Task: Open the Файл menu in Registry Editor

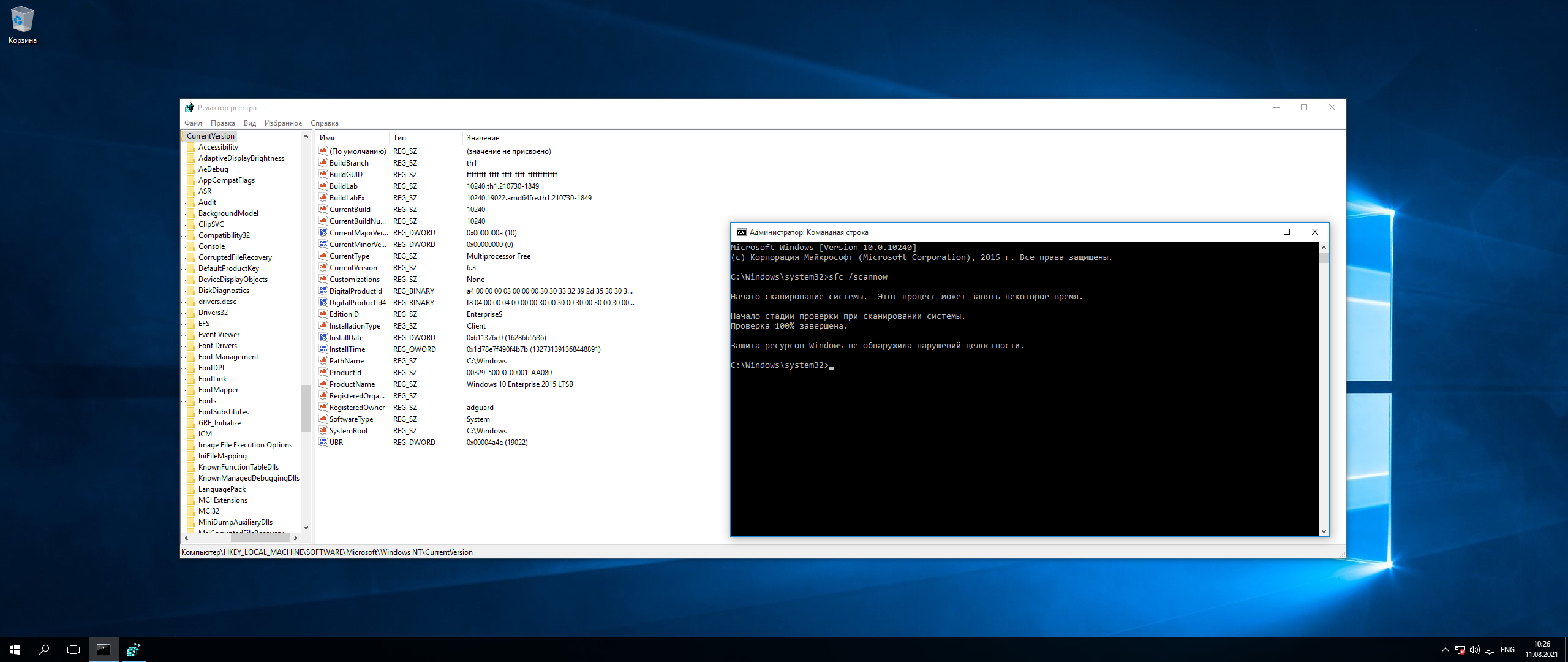Action: click(193, 123)
